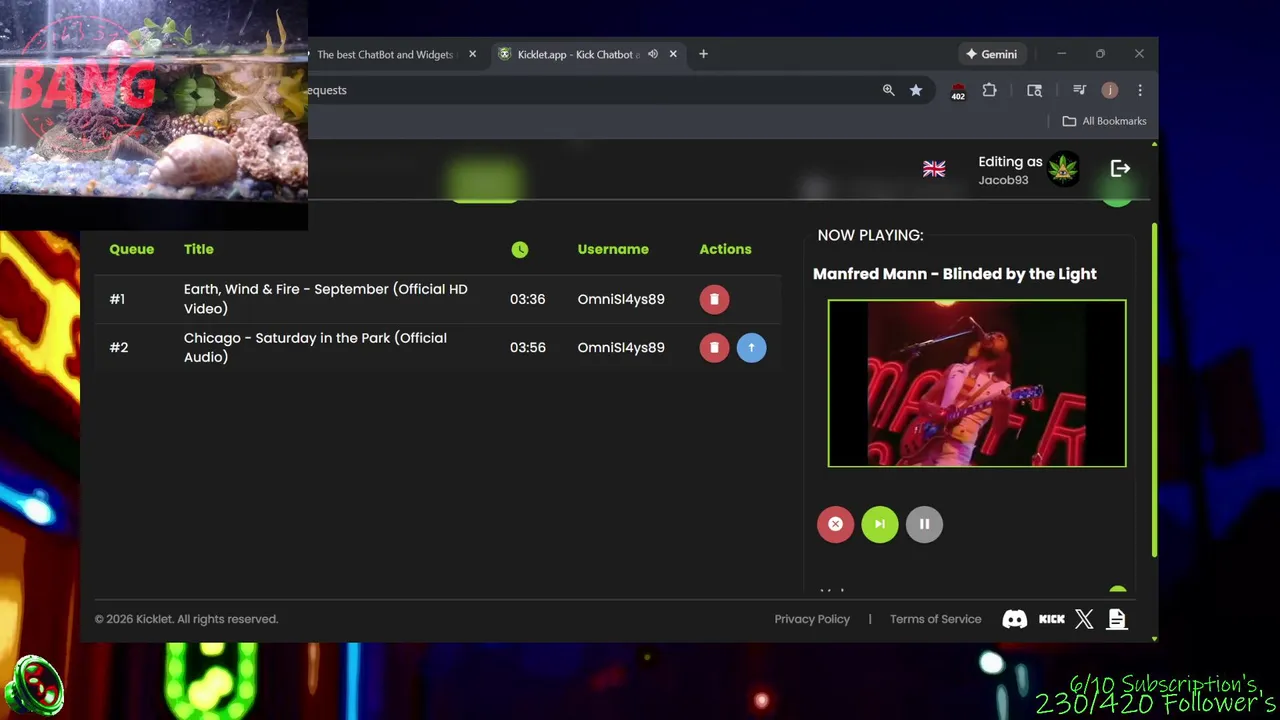Open a new browser tab
This screenshot has height=720, width=1280.
click(x=703, y=54)
